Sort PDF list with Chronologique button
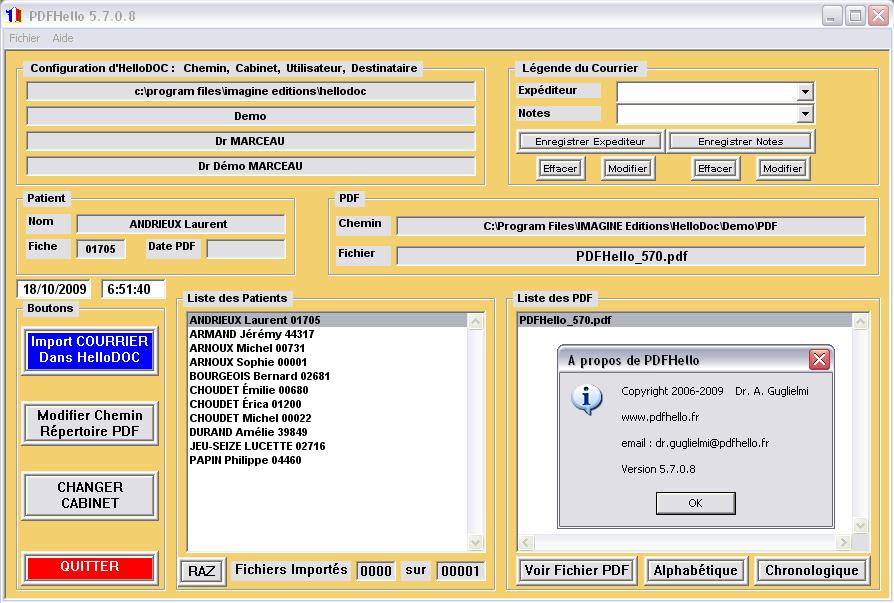894x603 pixels. (812, 571)
